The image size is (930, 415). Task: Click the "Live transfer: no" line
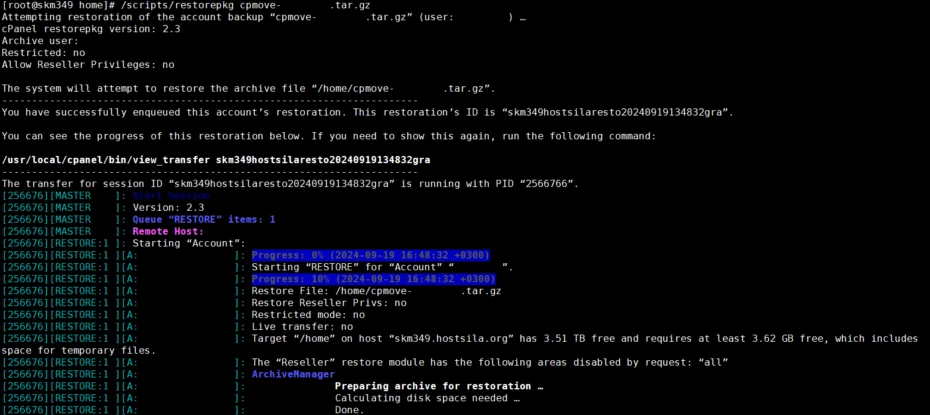pyautogui.click(x=302, y=327)
